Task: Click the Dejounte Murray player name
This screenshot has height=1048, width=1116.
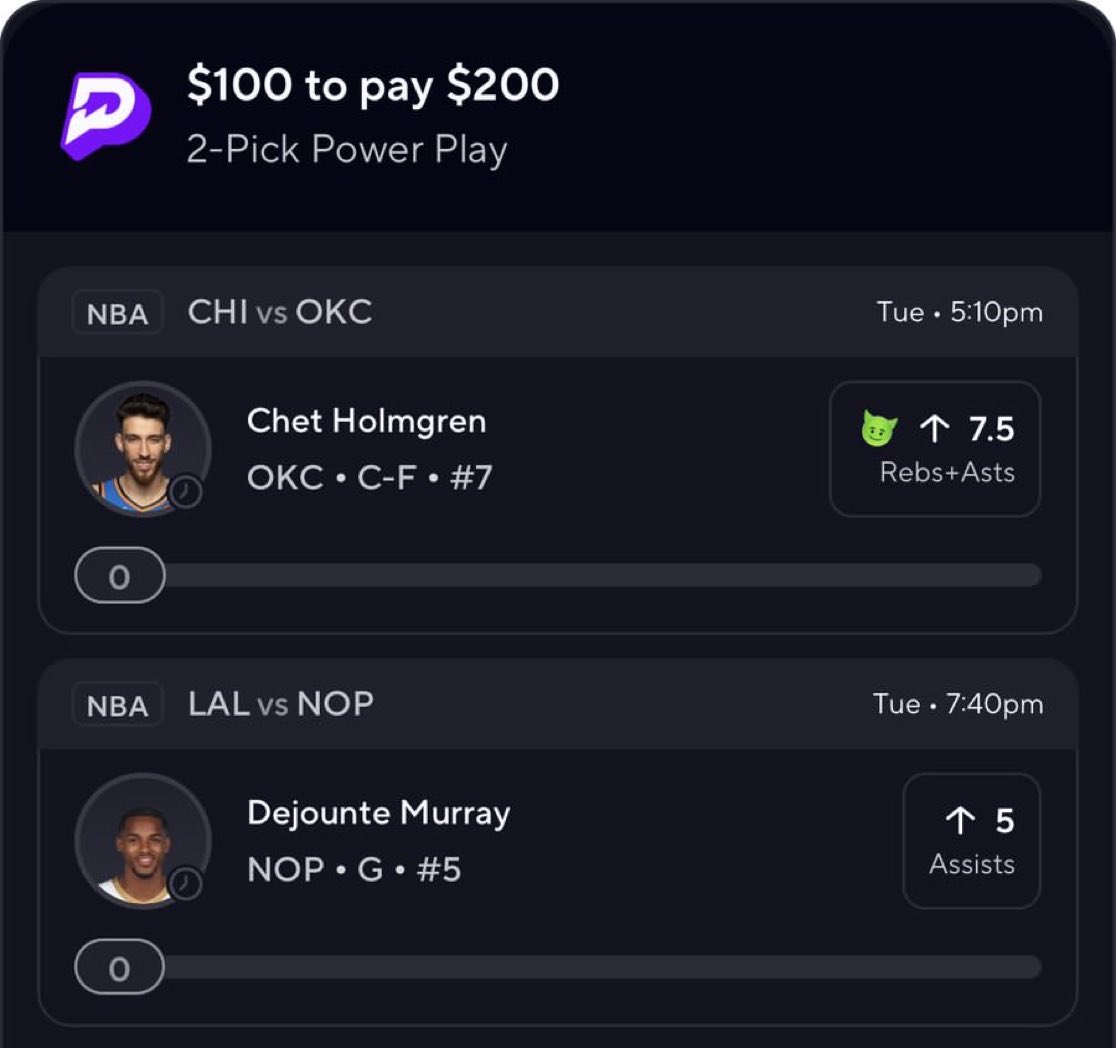Action: pyautogui.click(x=378, y=813)
